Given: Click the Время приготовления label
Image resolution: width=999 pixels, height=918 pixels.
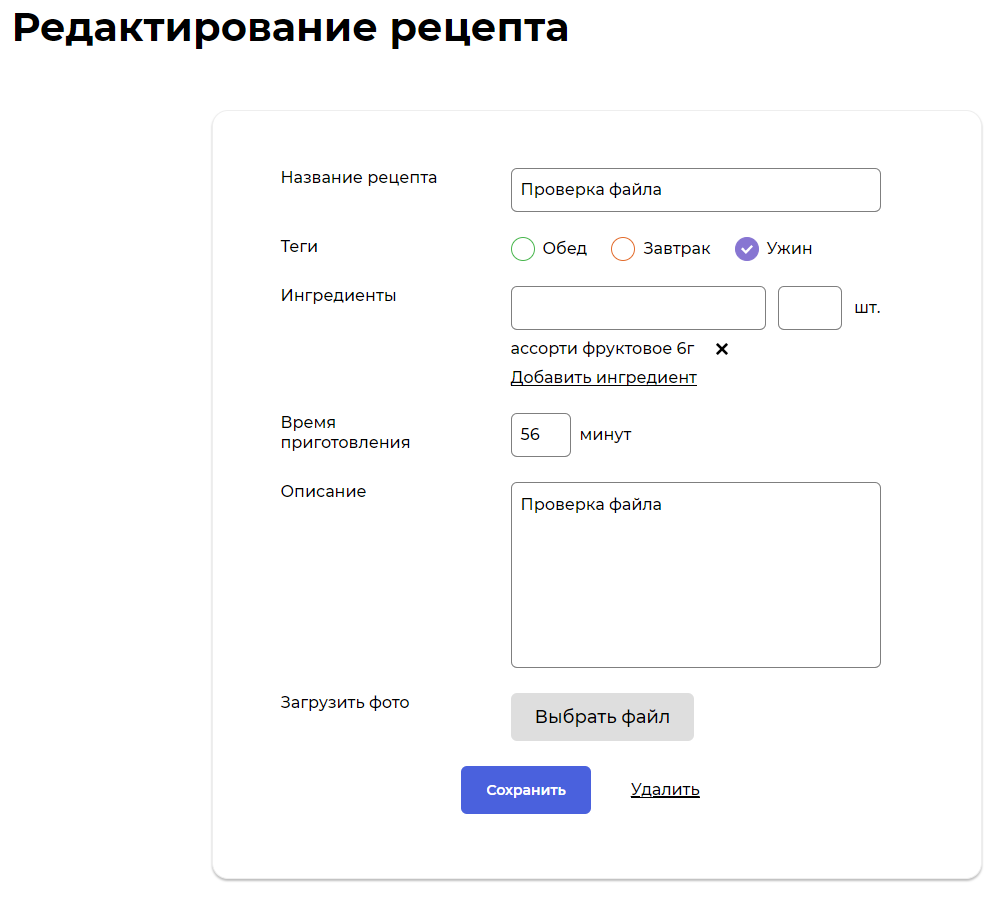Looking at the screenshot, I should (345, 432).
